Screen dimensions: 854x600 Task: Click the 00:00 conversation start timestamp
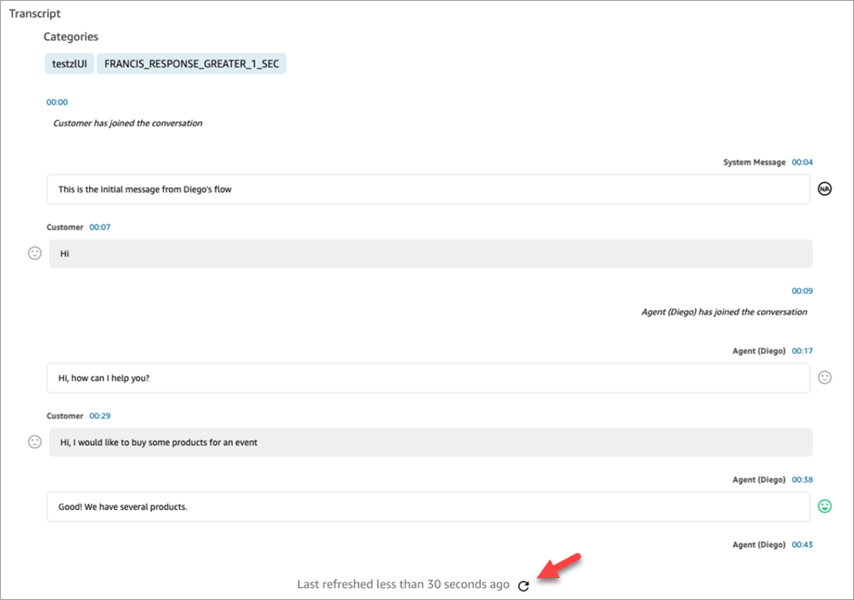[x=57, y=101]
